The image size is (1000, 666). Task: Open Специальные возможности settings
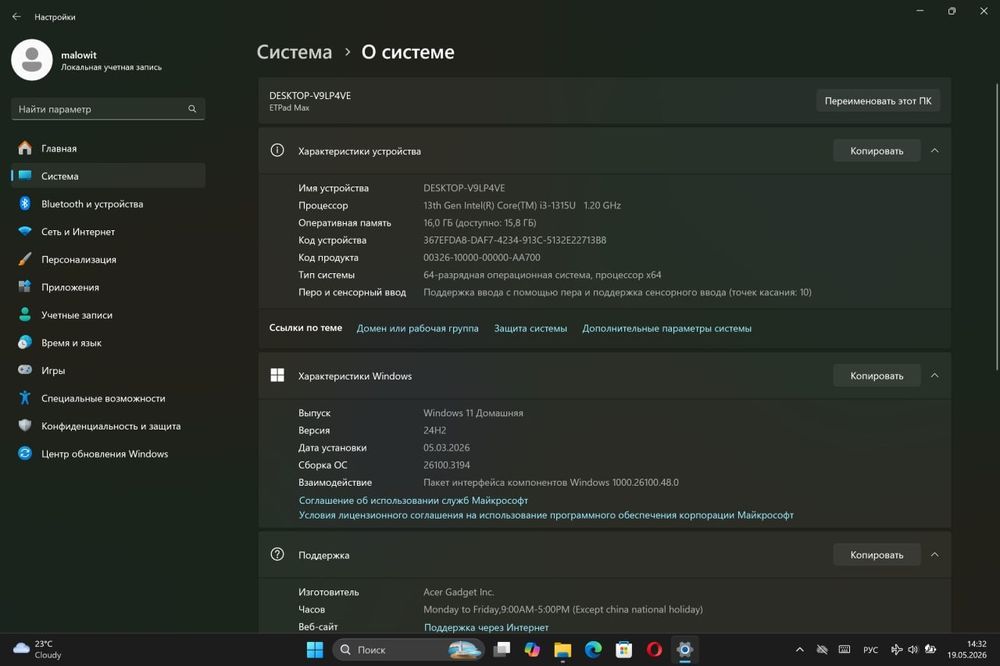click(108, 398)
